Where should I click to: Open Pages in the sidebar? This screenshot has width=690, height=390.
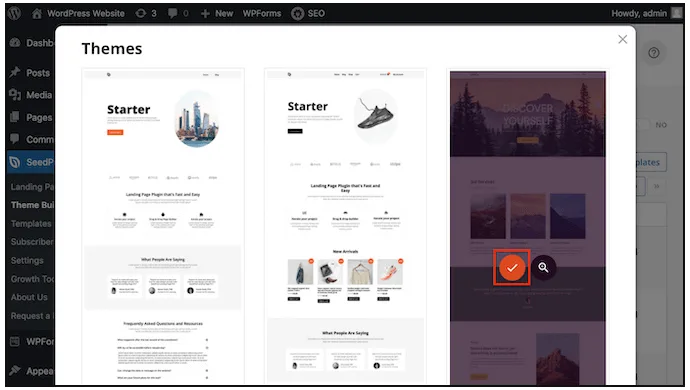coord(32,118)
